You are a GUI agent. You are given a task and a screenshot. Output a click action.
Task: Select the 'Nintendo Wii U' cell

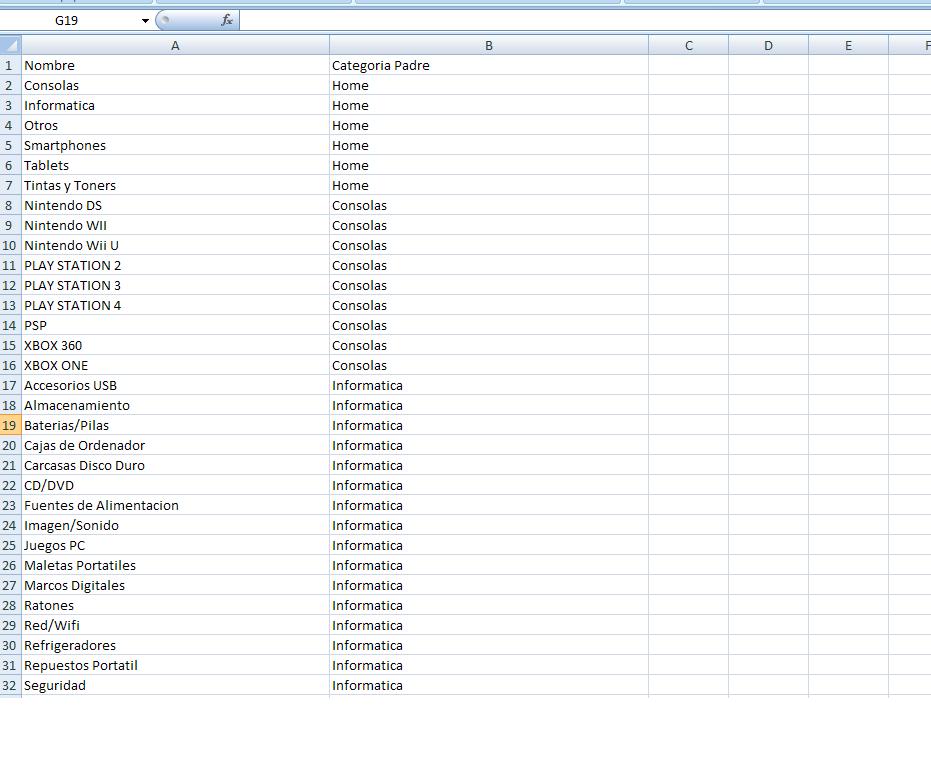pos(175,245)
